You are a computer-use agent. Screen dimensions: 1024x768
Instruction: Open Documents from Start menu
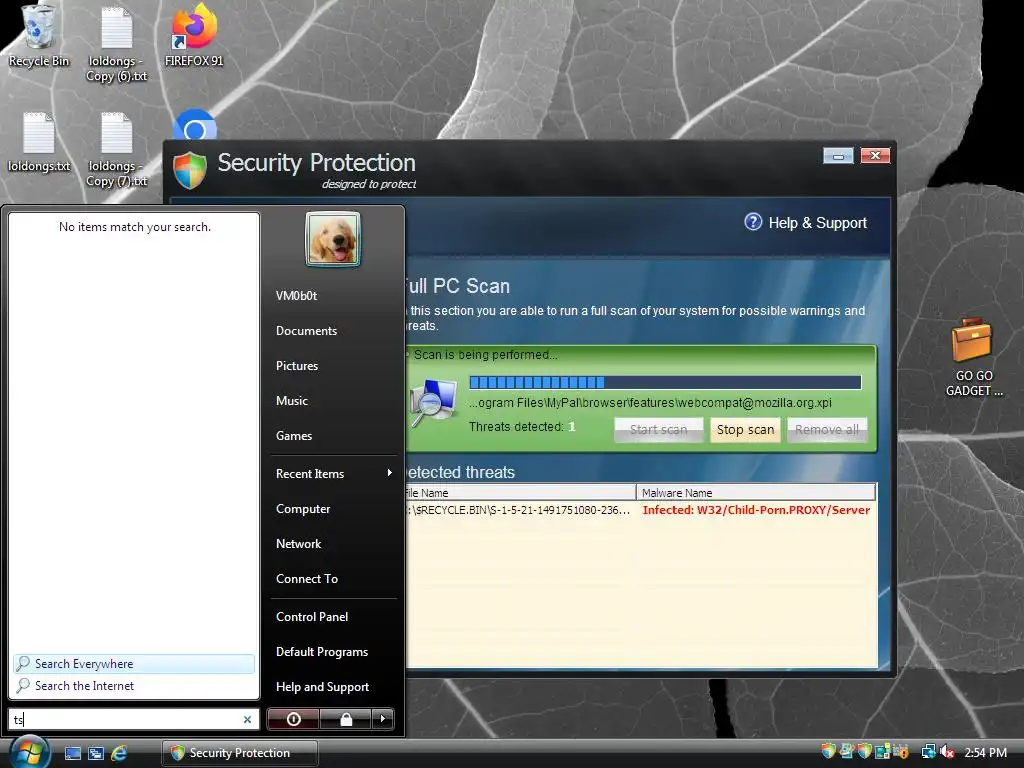tap(306, 330)
